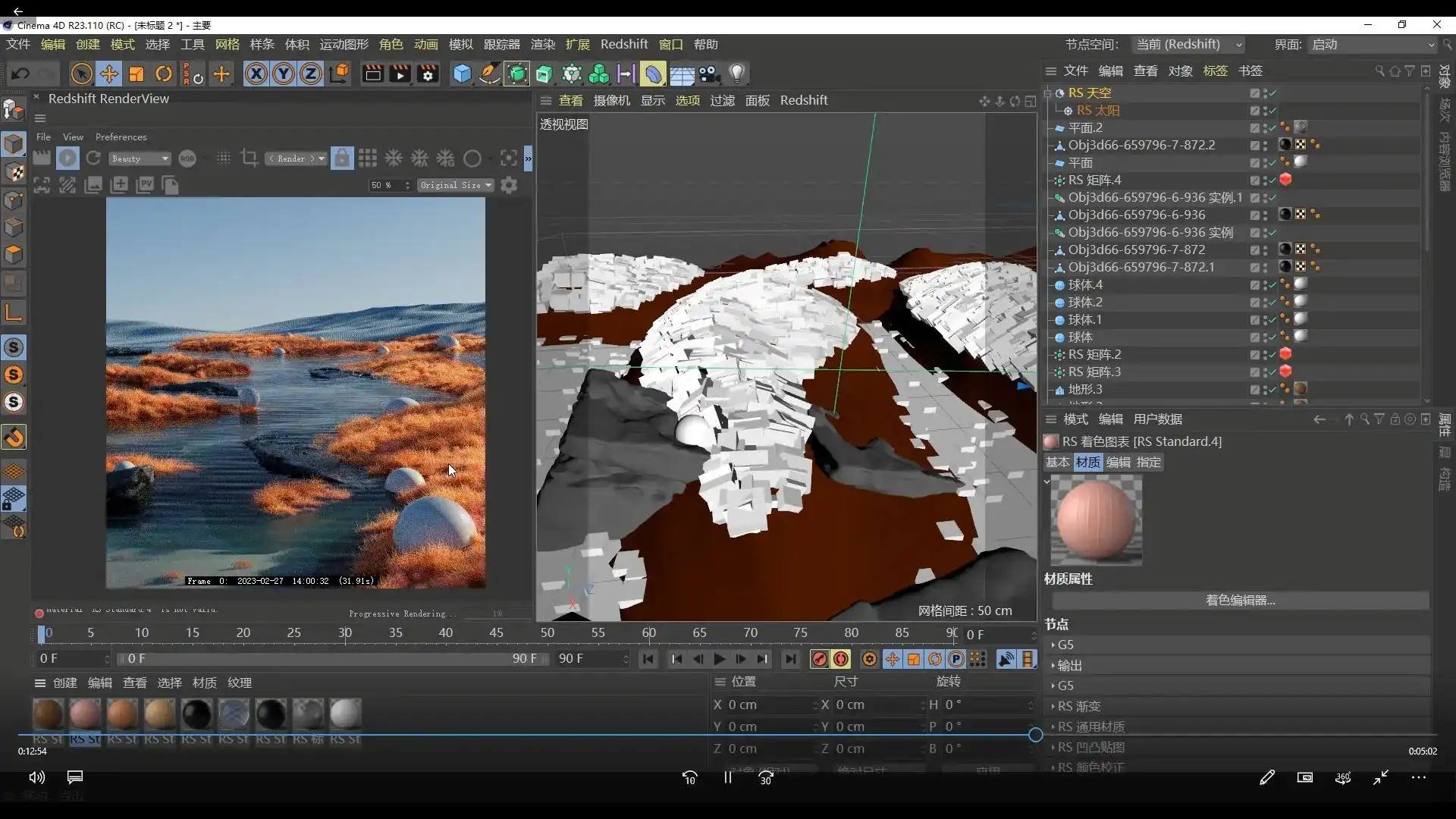
Task: Click the Render to Picture Viewer icon
Action: (x=400, y=74)
